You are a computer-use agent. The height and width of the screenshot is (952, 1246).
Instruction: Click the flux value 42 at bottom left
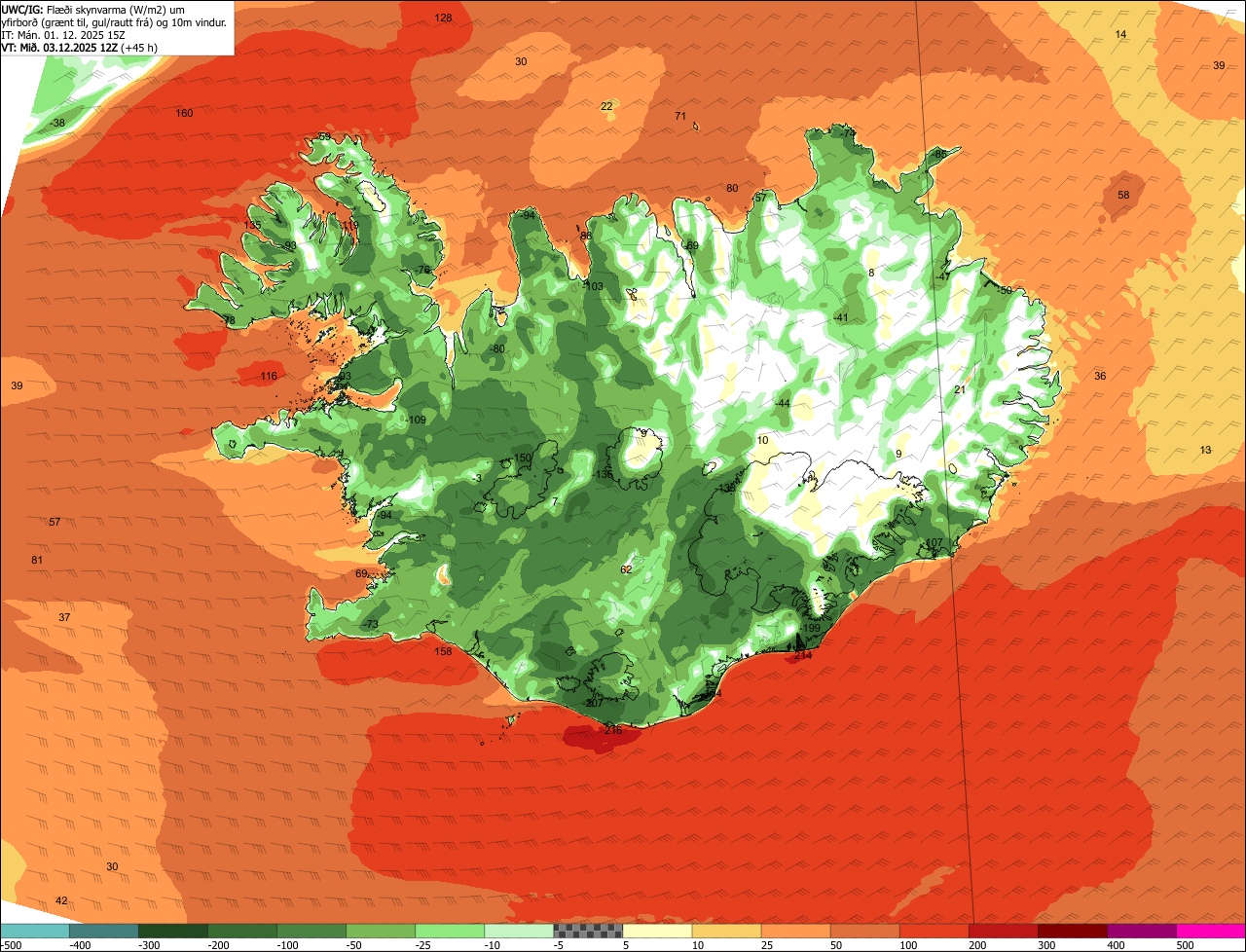[61, 900]
